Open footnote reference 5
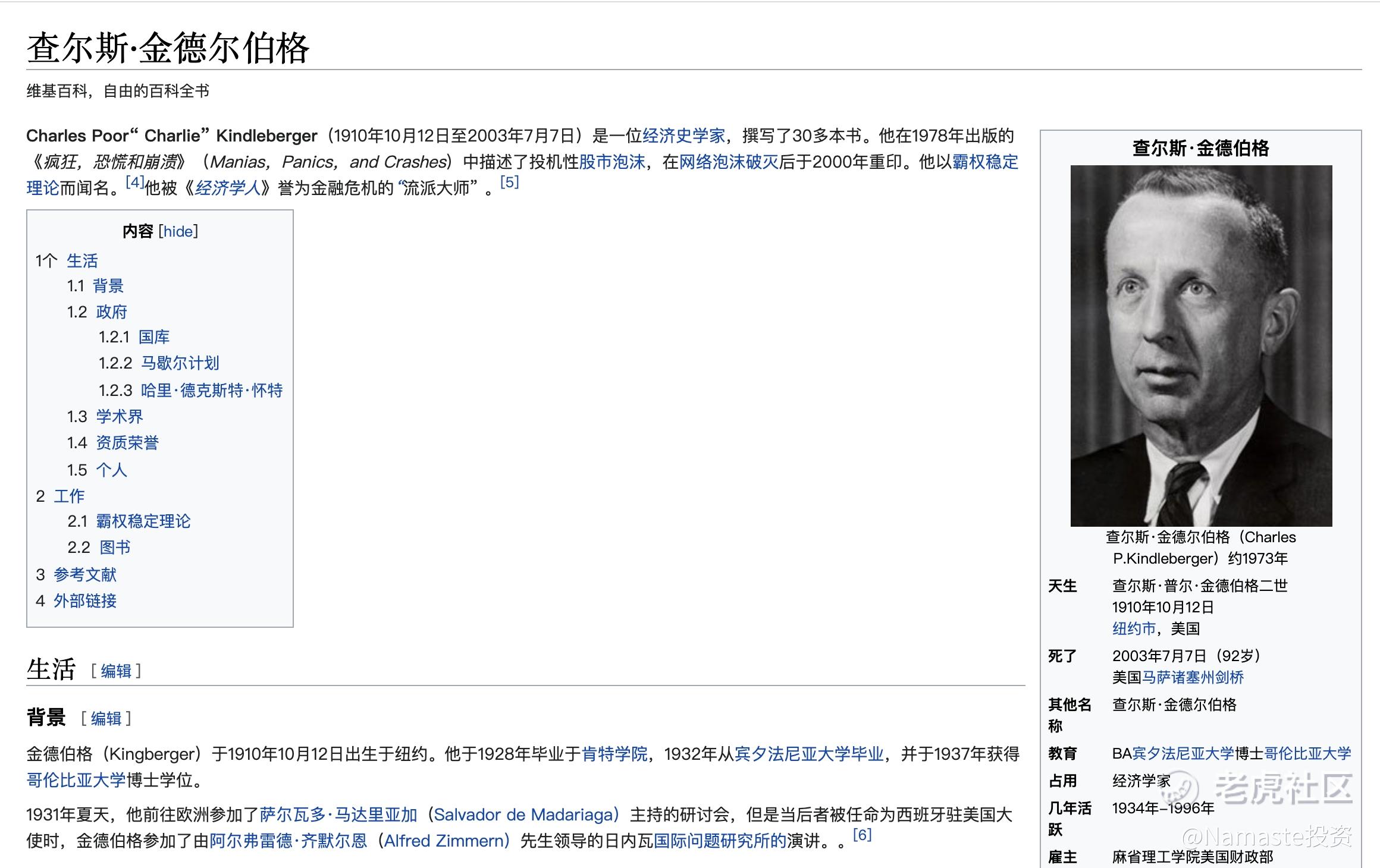 509,182
